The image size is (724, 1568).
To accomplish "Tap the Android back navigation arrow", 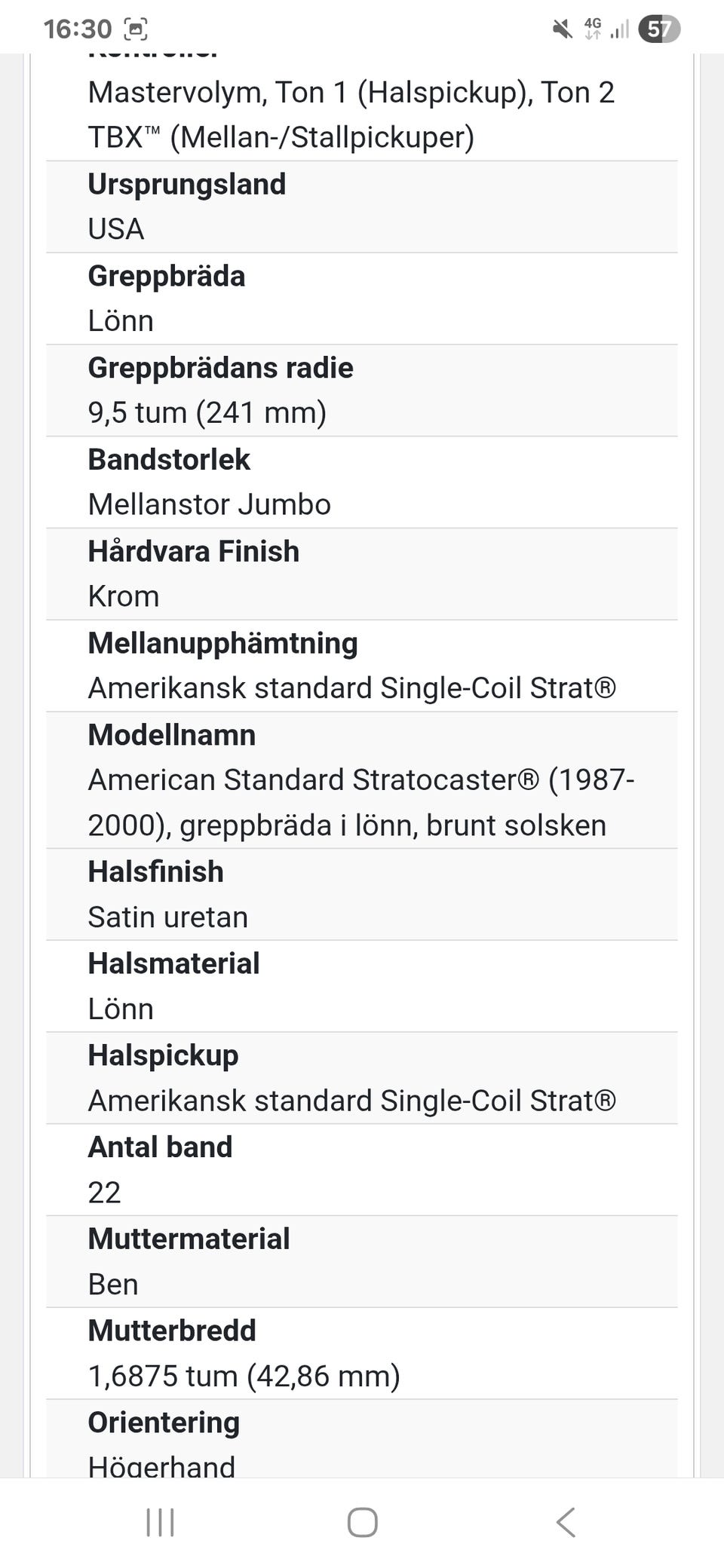I will click(x=566, y=1522).
